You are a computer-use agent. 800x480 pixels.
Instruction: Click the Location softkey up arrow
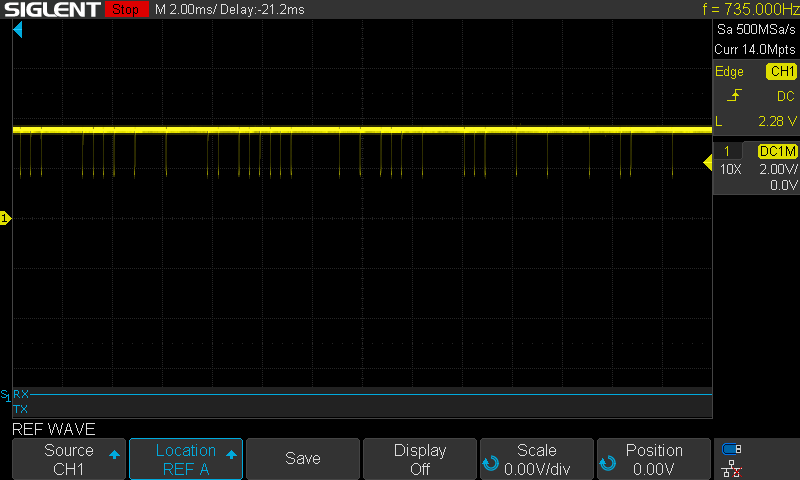point(231,454)
